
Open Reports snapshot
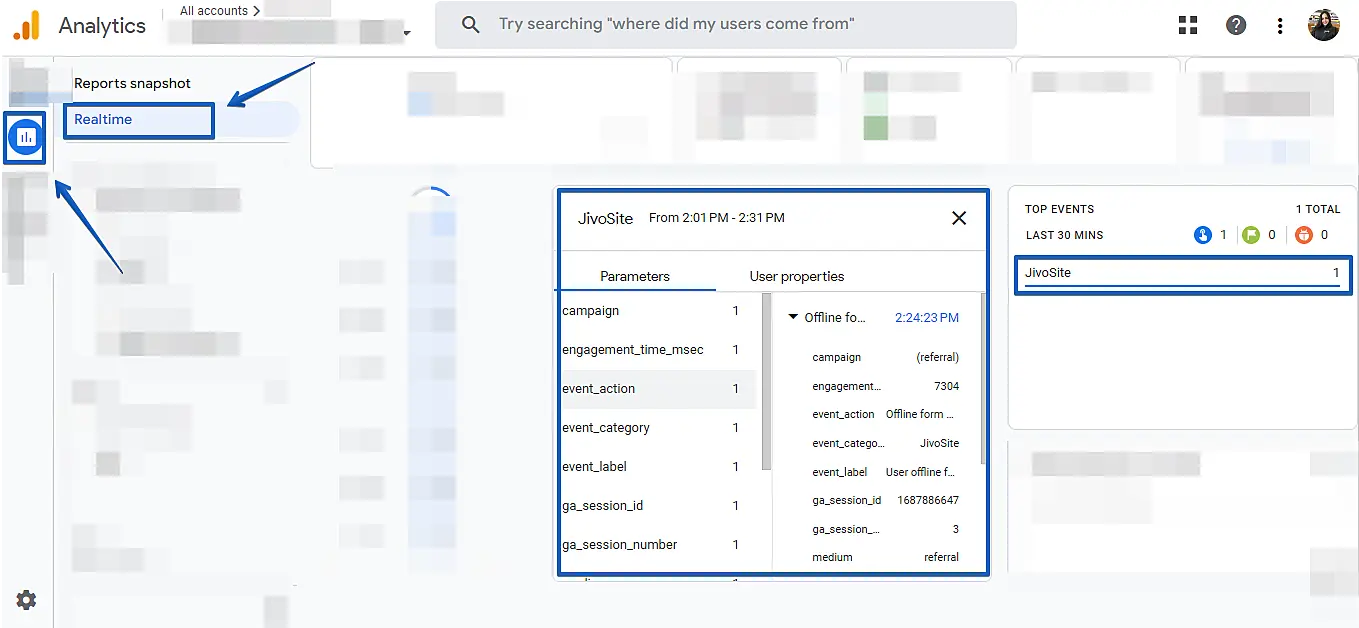tap(132, 83)
